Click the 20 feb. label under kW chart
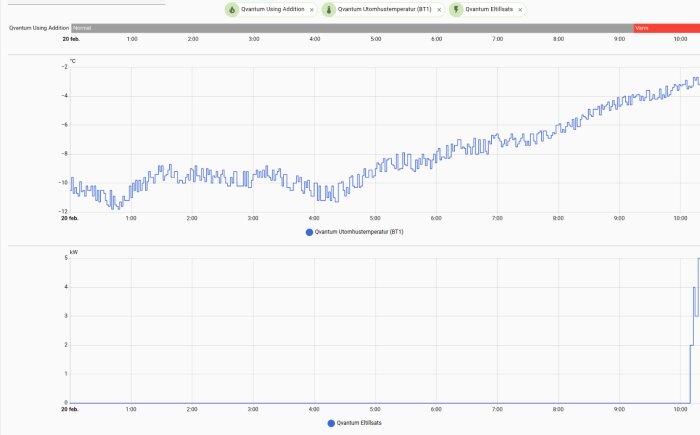 70,410
